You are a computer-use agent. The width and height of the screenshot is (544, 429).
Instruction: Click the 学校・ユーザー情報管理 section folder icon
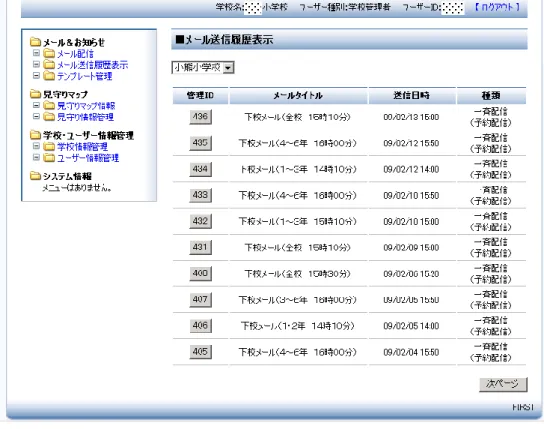[x=35, y=135]
